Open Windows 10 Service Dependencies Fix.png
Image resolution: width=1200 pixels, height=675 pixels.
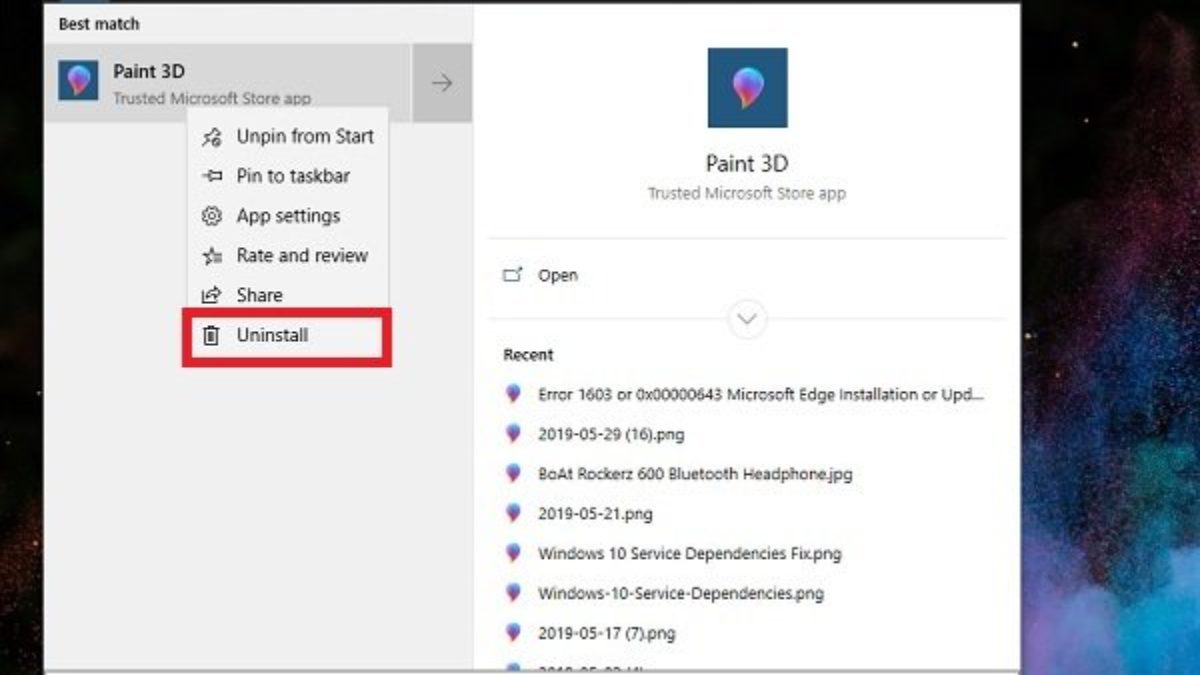point(690,553)
